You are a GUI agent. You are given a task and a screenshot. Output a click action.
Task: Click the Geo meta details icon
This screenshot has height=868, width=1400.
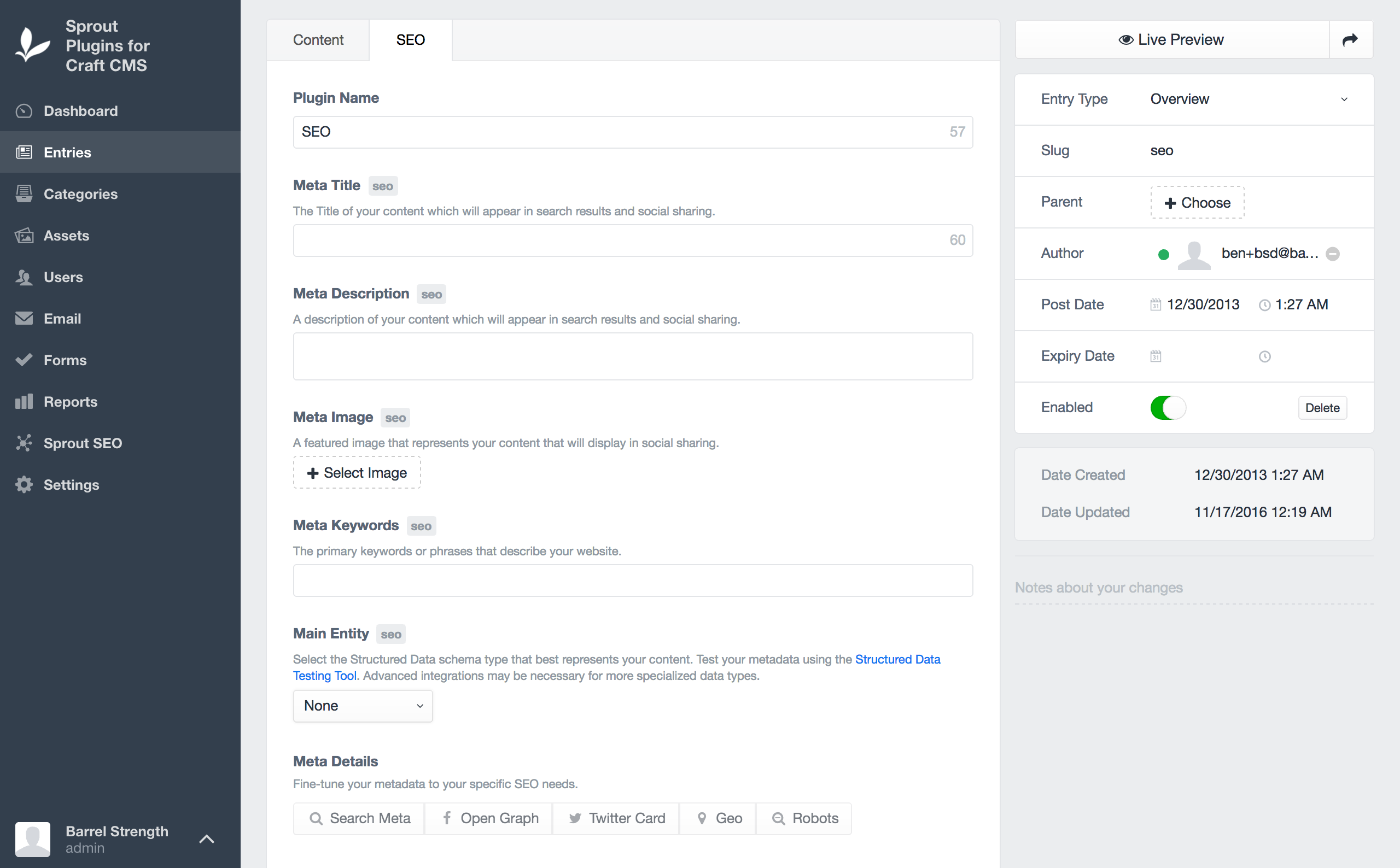717,818
